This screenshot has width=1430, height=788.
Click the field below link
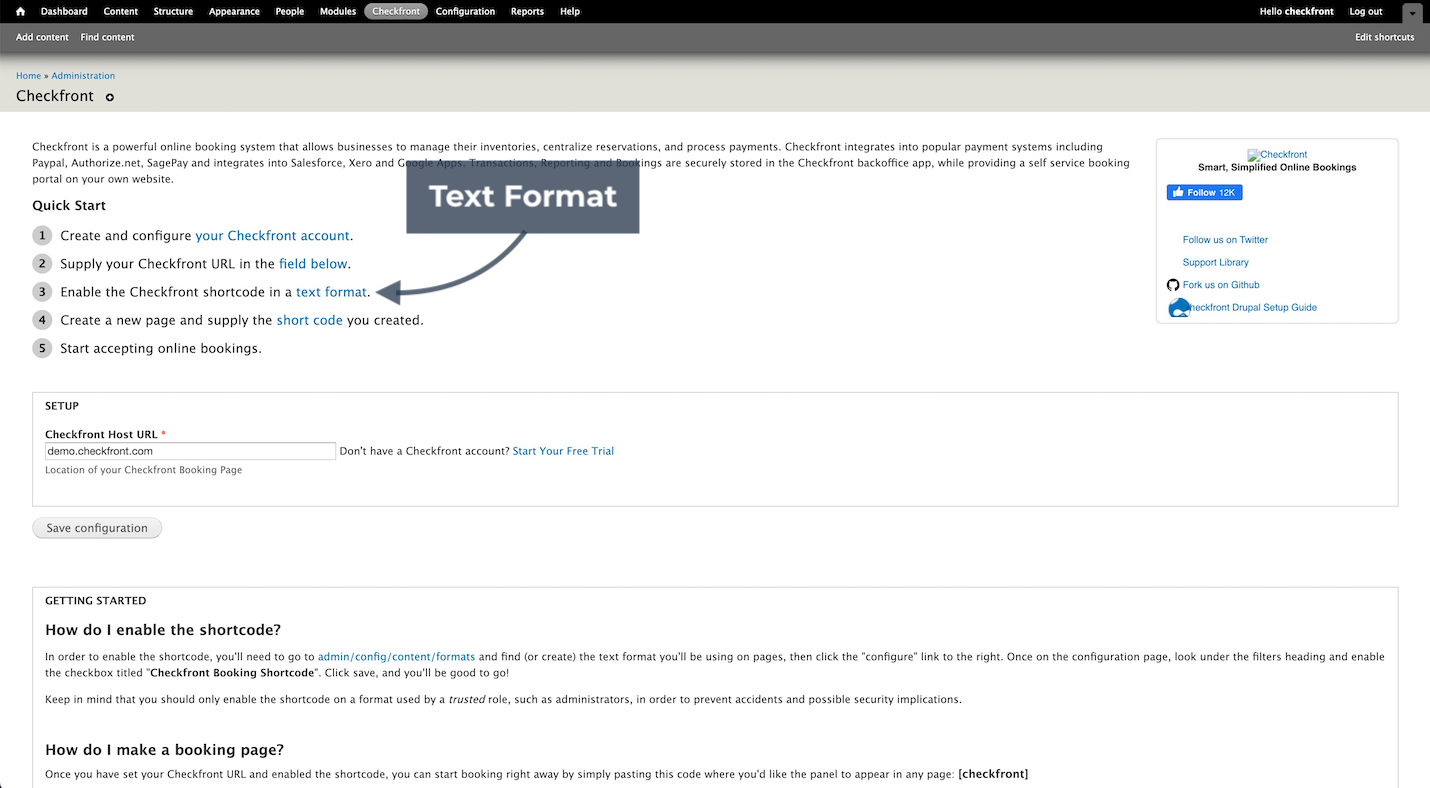tap(313, 264)
